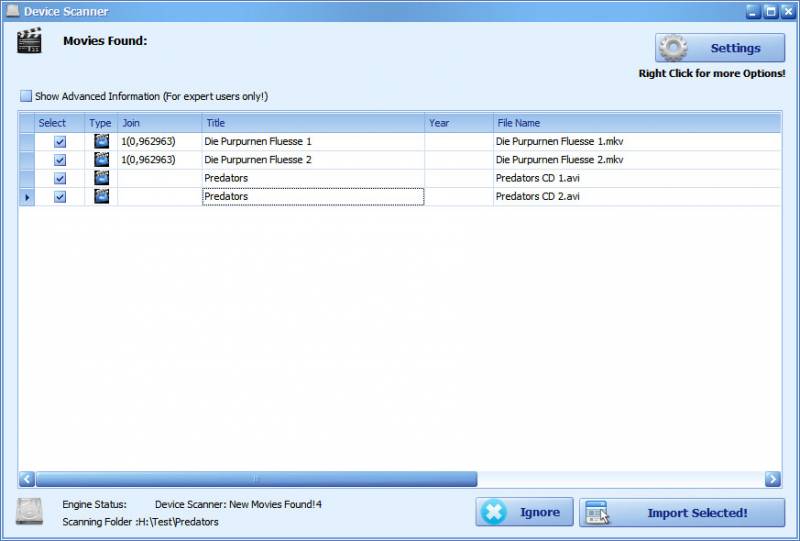The height and width of the screenshot is (541, 800).
Task: Click the type icon for Predators CD 1.avi
Action: [102, 178]
